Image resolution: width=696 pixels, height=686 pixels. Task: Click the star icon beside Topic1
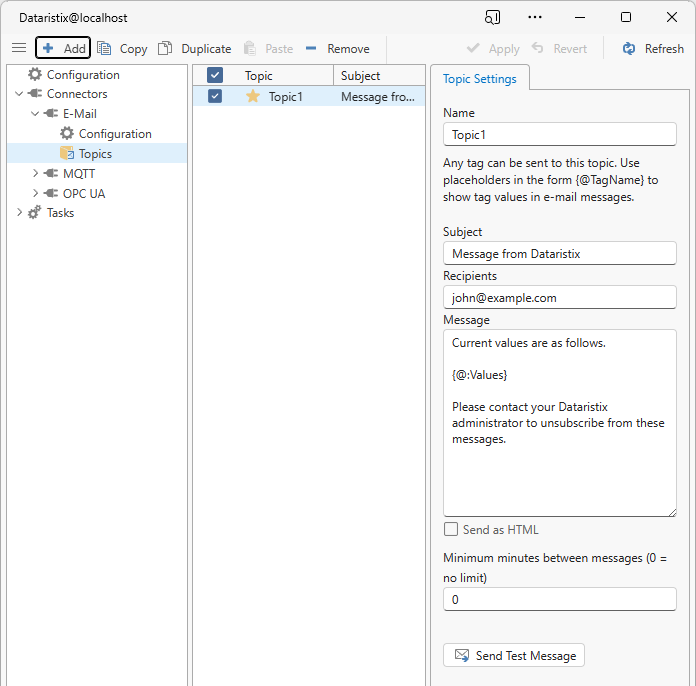coord(253,96)
